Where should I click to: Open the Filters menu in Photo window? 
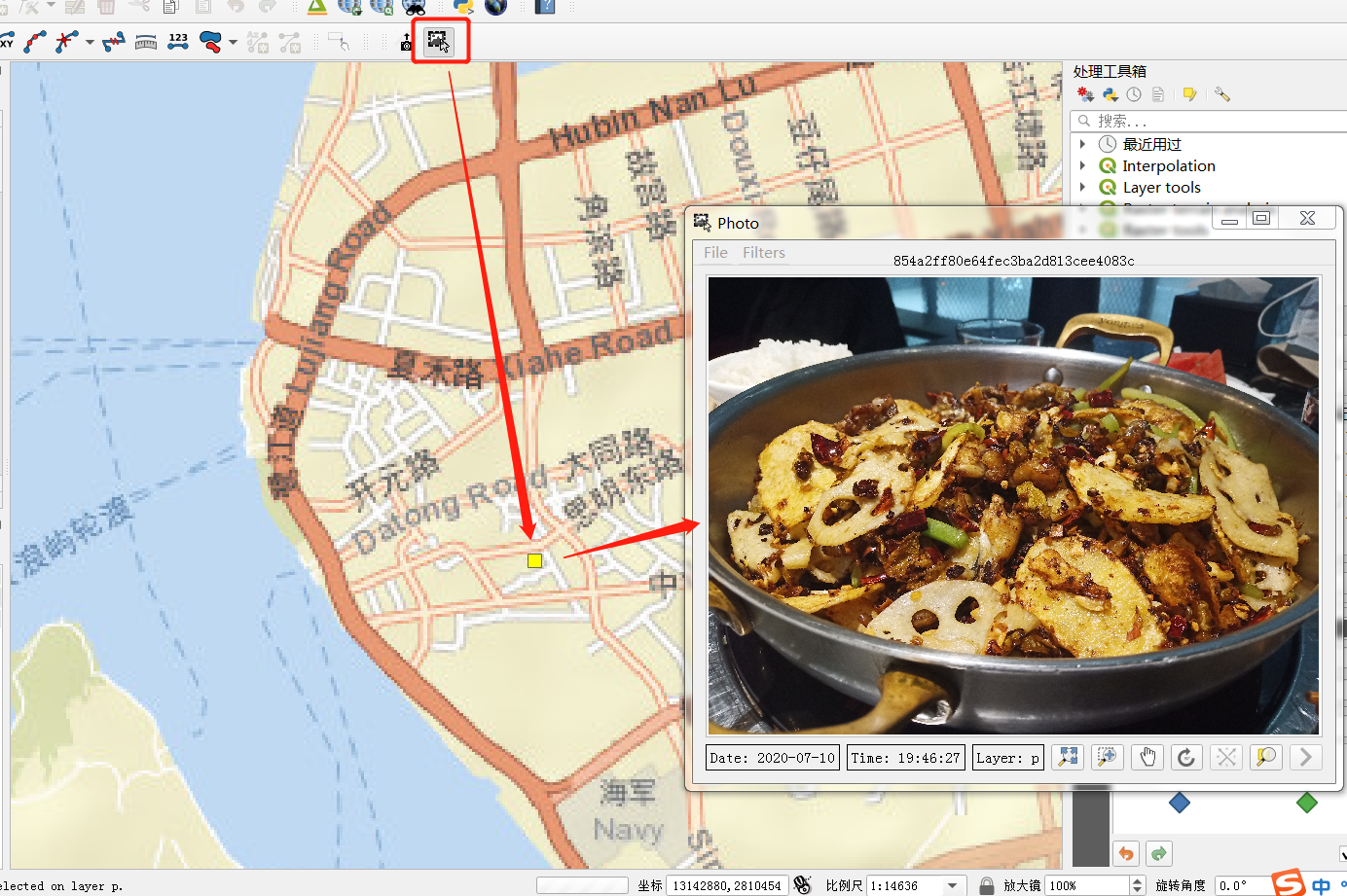point(763,252)
